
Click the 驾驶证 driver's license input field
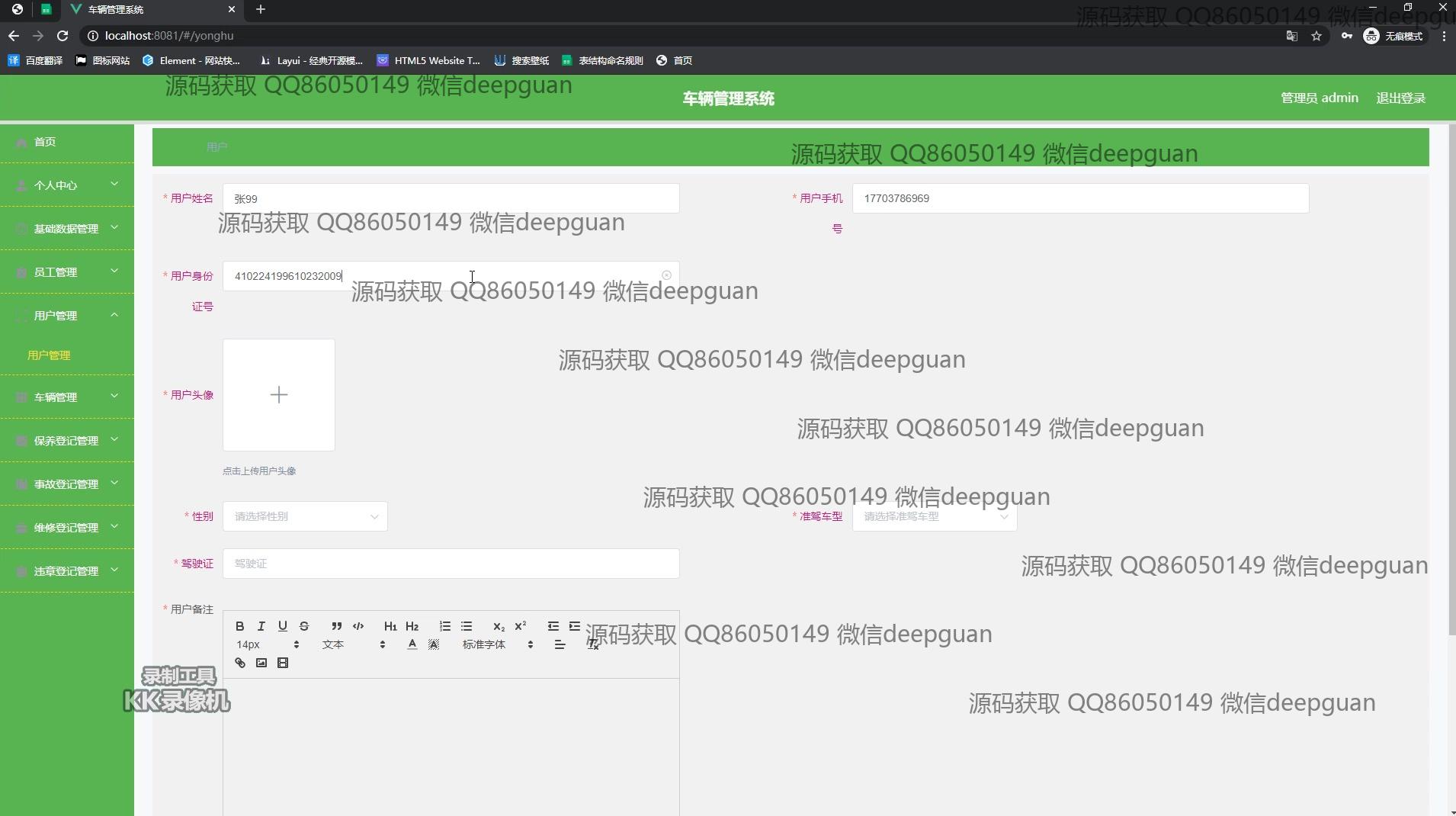[x=451, y=564]
